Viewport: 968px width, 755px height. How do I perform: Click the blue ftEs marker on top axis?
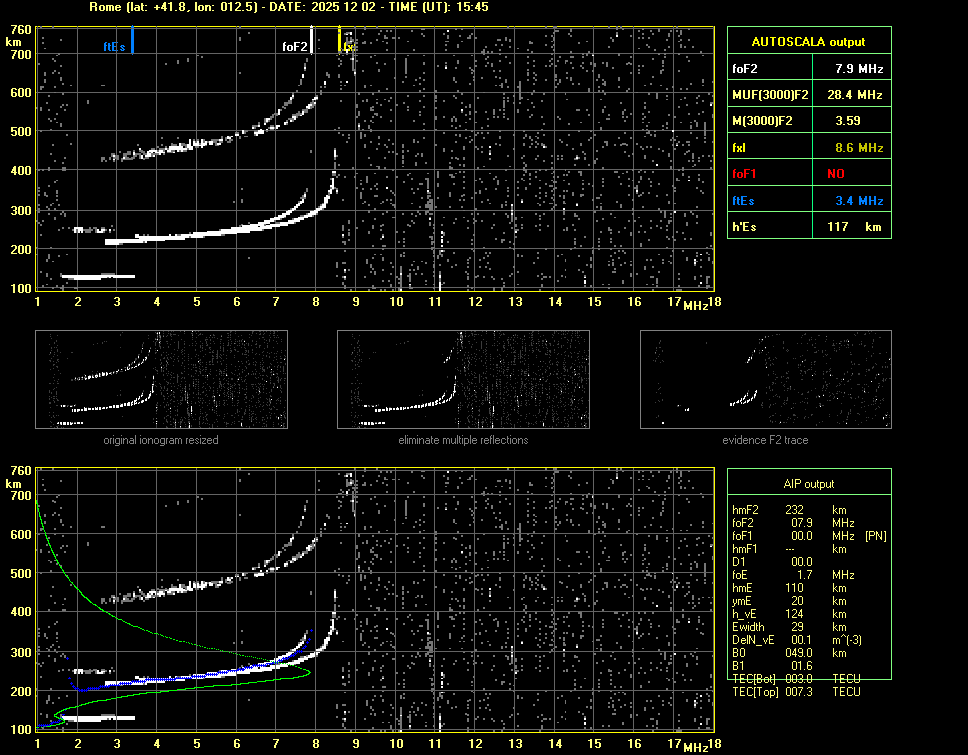[x=132, y=41]
